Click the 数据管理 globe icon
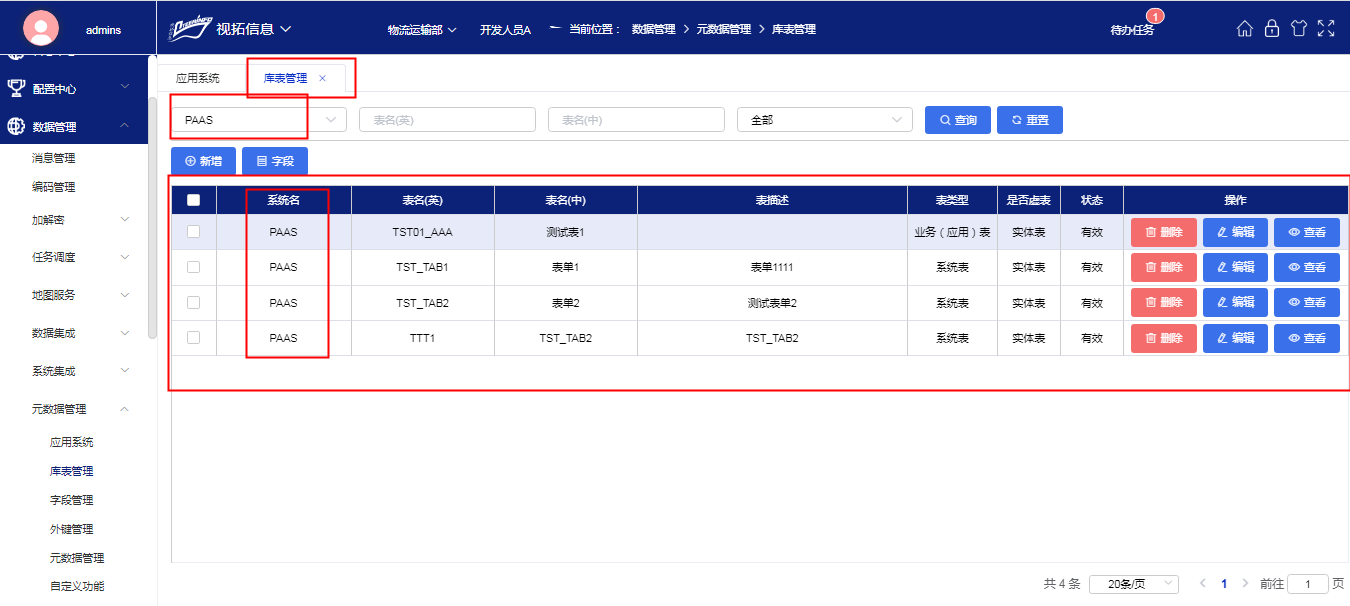This screenshot has width=1350, height=606. point(16,127)
